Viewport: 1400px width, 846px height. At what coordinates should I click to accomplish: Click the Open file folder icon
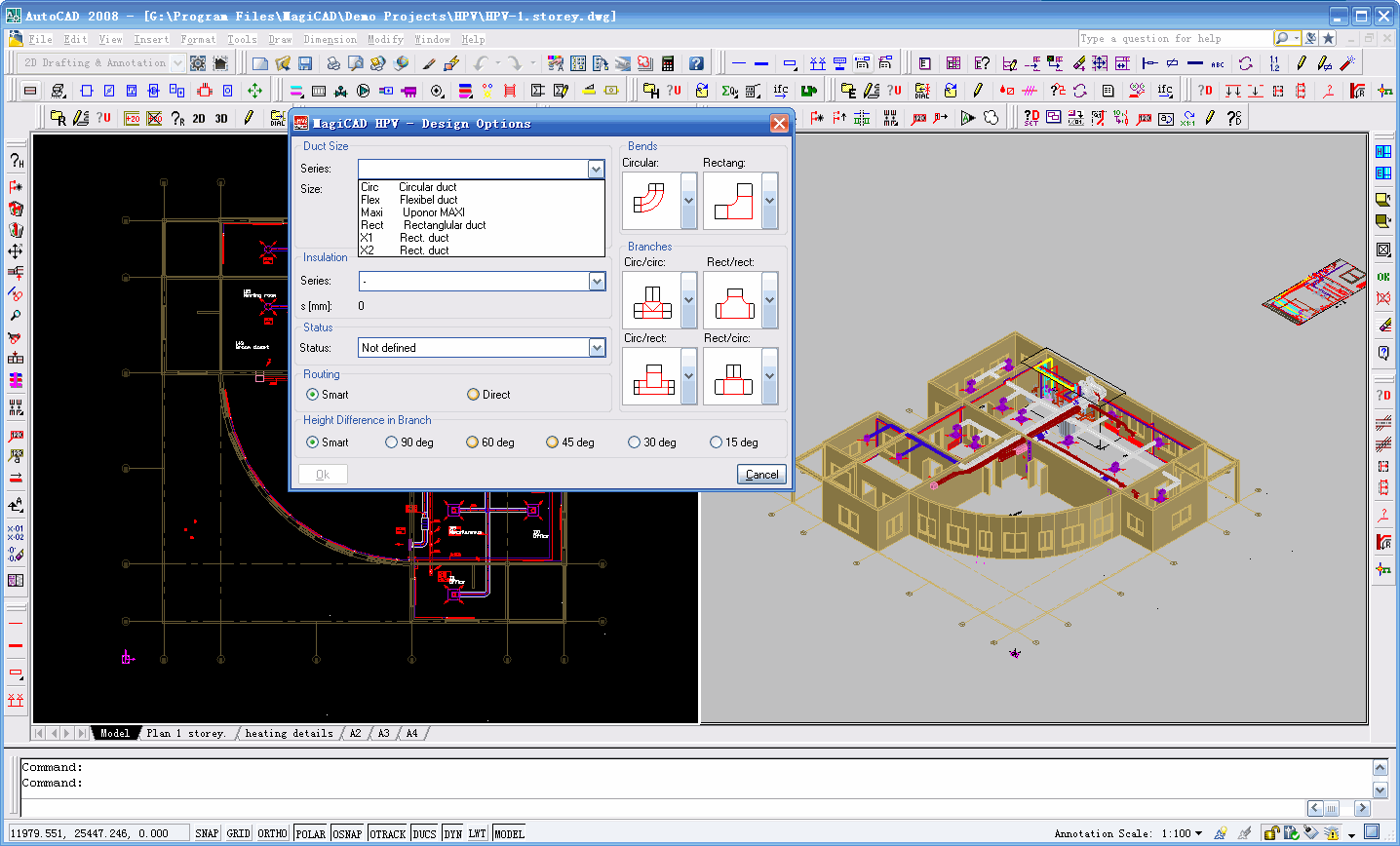283,63
